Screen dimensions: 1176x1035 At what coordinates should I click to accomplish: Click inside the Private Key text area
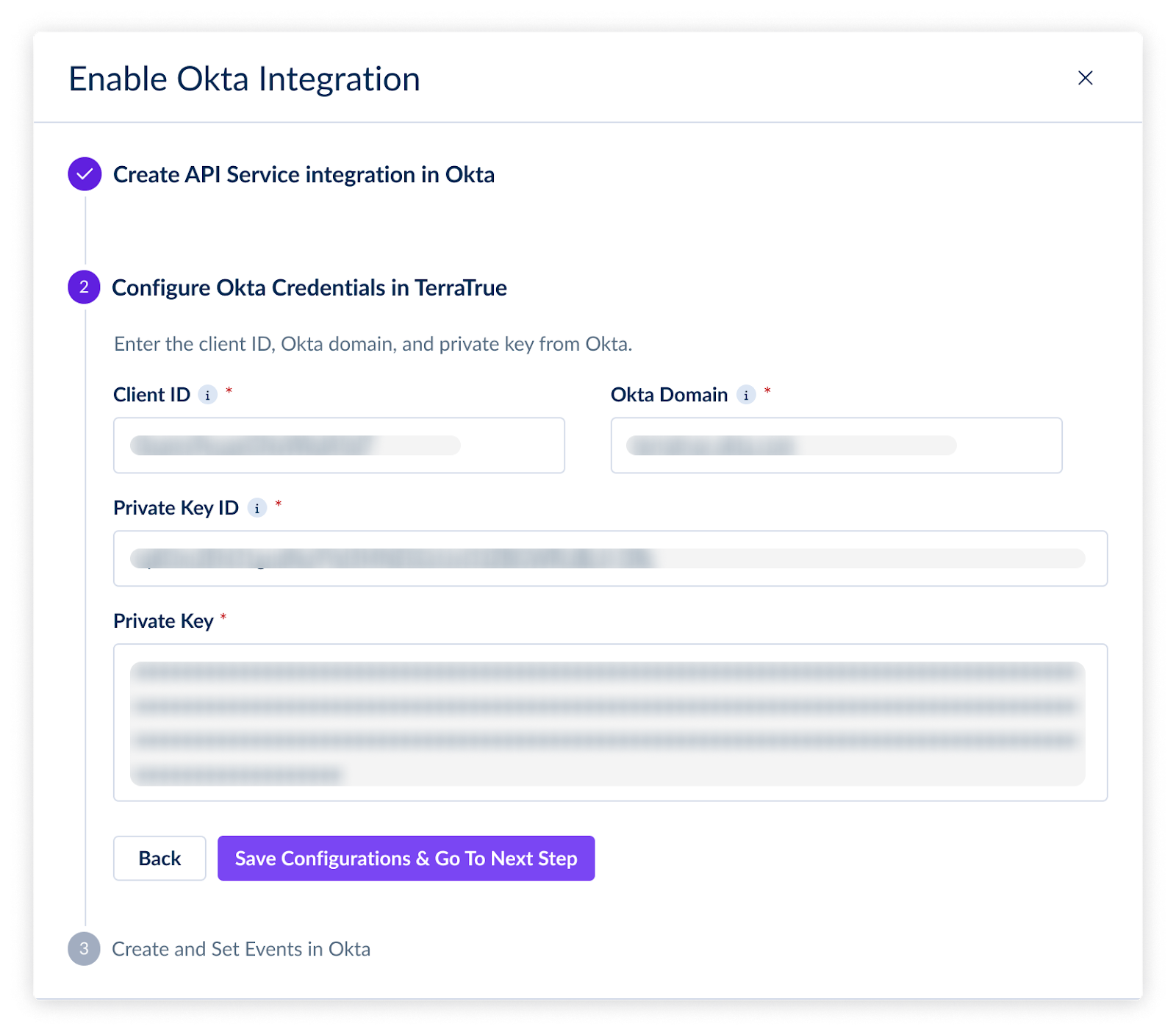pos(610,723)
